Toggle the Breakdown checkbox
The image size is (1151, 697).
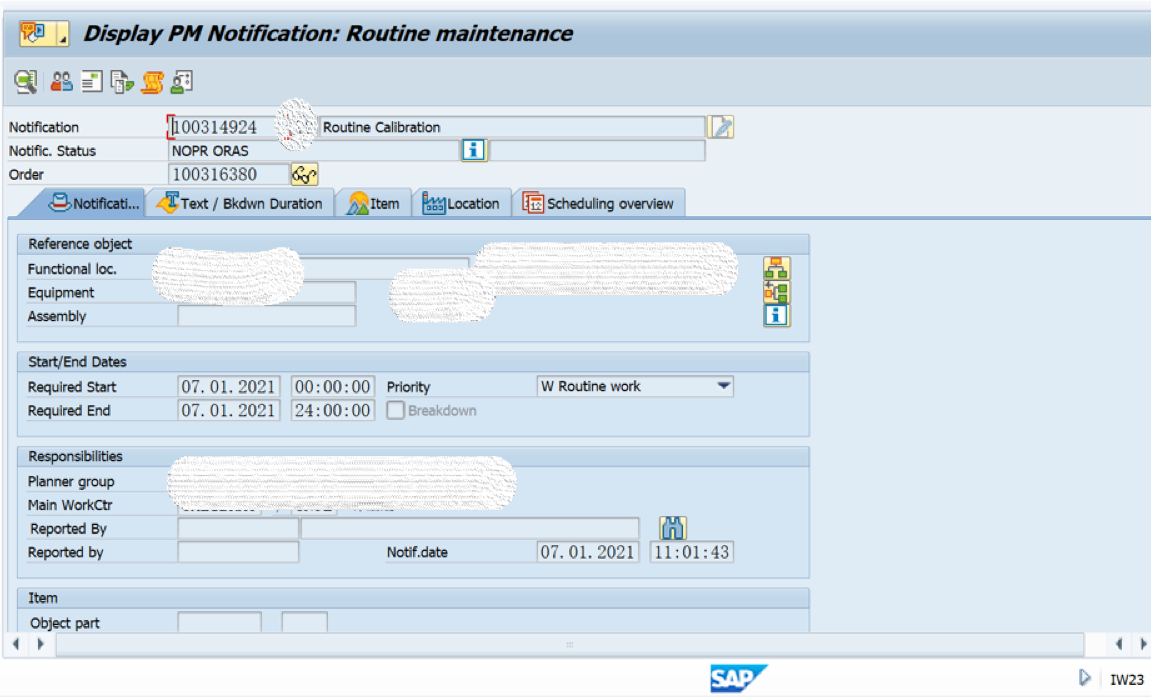click(x=396, y=410)
